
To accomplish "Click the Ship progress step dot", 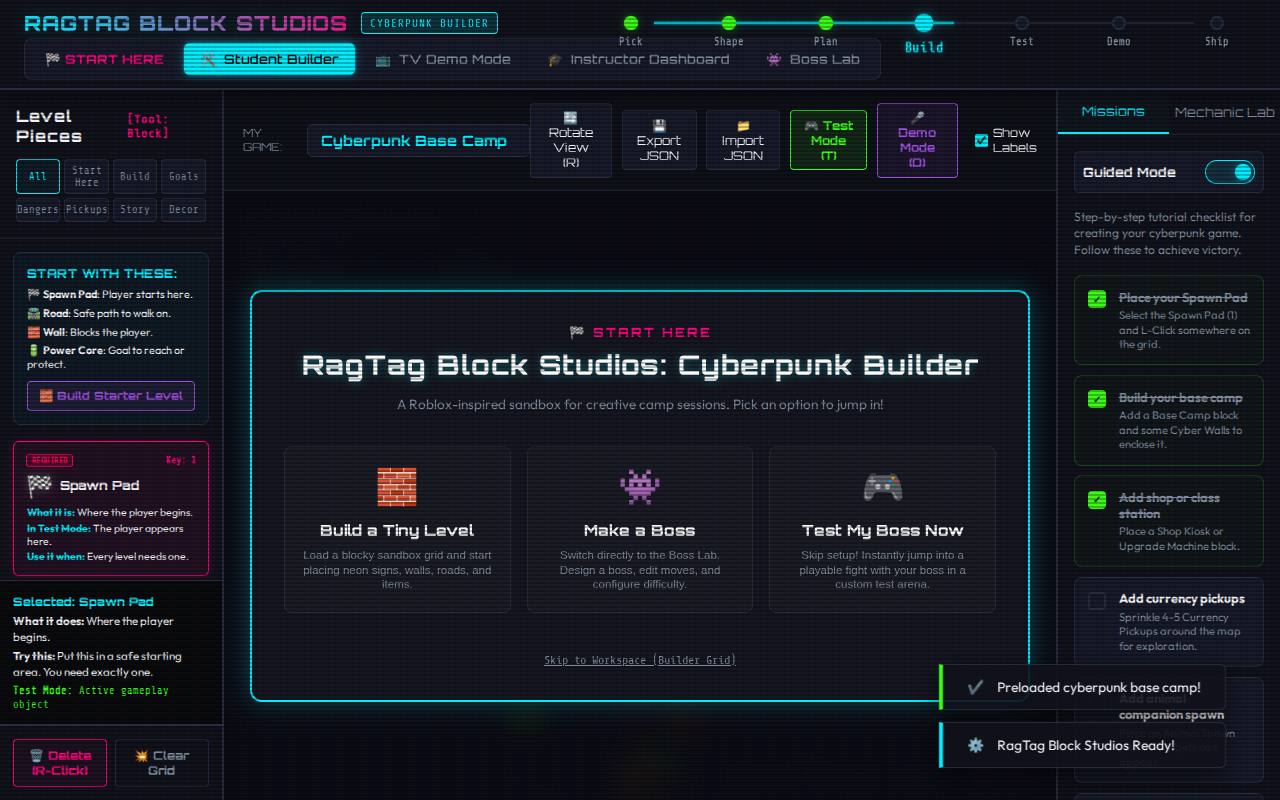I will pos(1216,23).
